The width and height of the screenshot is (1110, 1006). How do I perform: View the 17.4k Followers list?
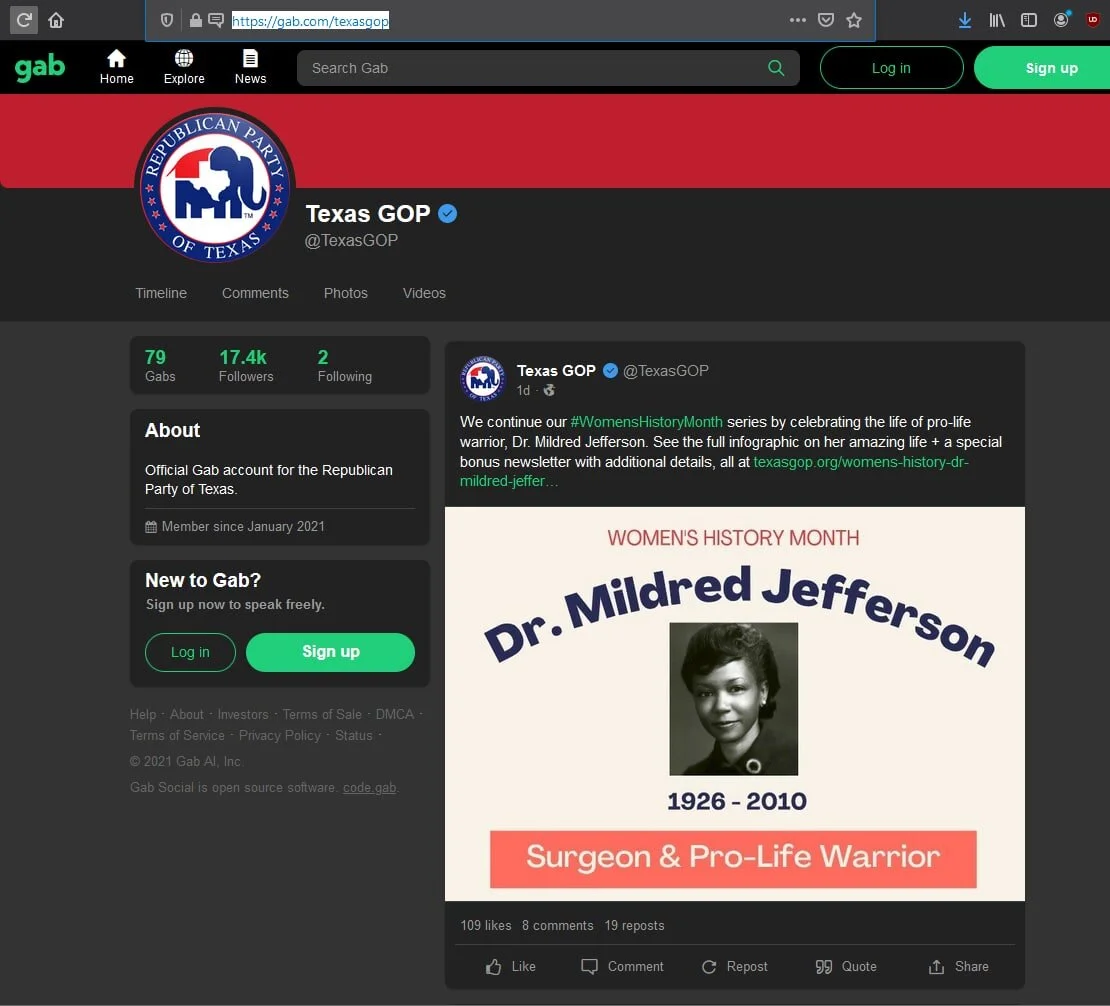coord(246,365)
